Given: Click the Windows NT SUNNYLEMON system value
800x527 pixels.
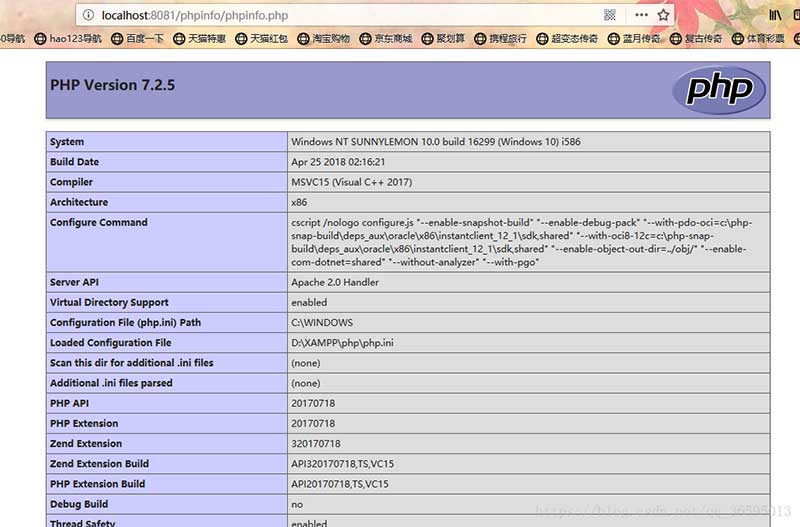Looking at the screenshot, I should [436, 142].
